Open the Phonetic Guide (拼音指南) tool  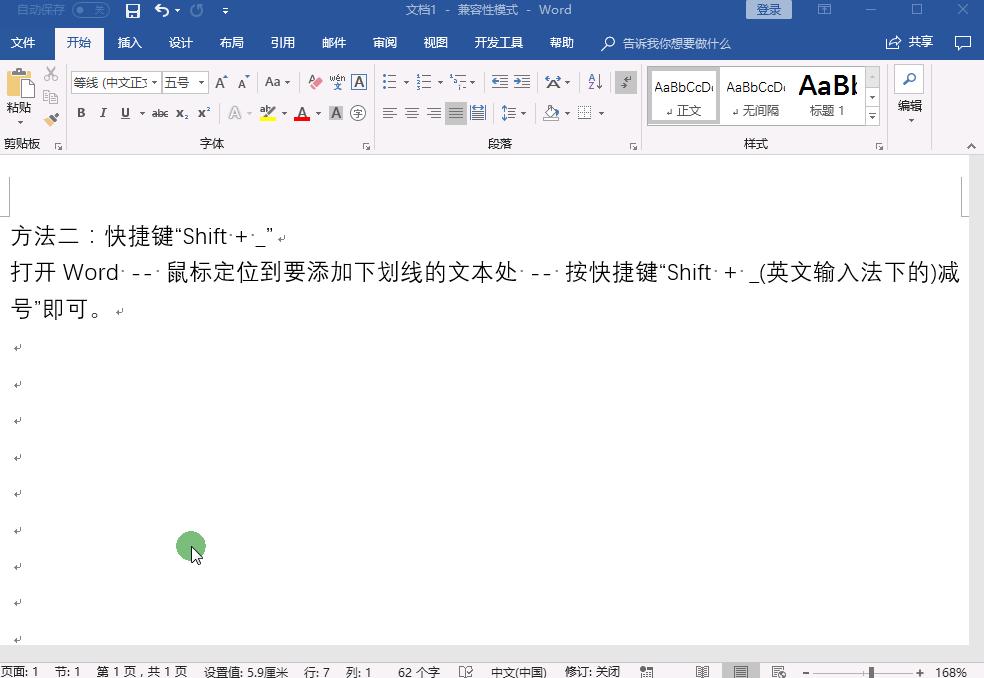337,80
